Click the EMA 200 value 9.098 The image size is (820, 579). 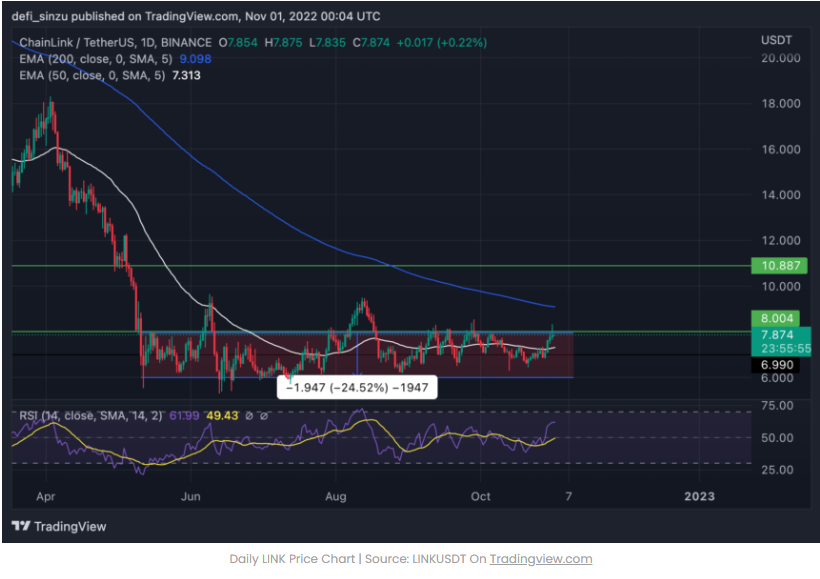tap(195, 59)
